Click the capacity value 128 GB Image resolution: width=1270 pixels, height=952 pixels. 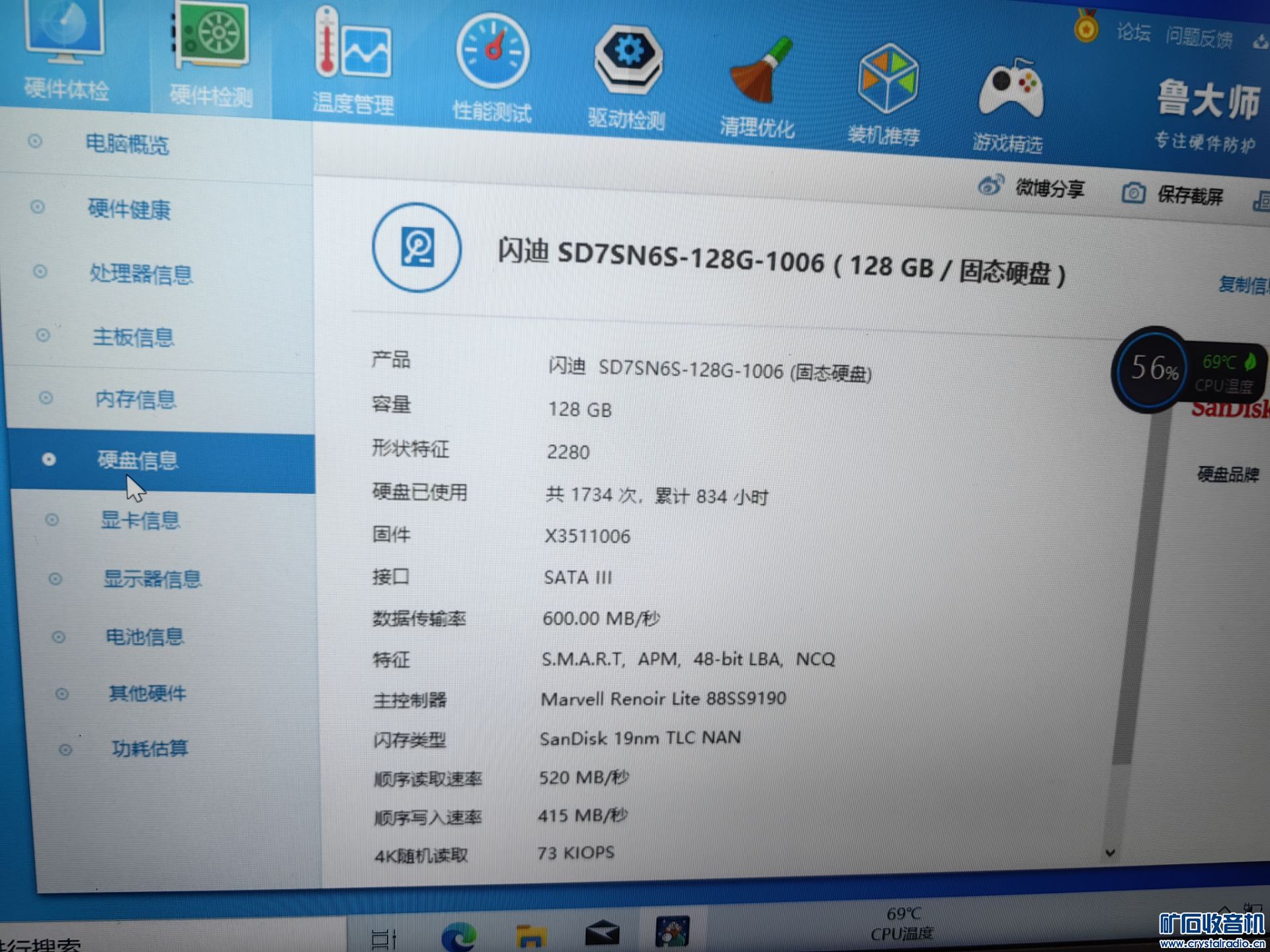pyautogui.click(x=579, y=409)
